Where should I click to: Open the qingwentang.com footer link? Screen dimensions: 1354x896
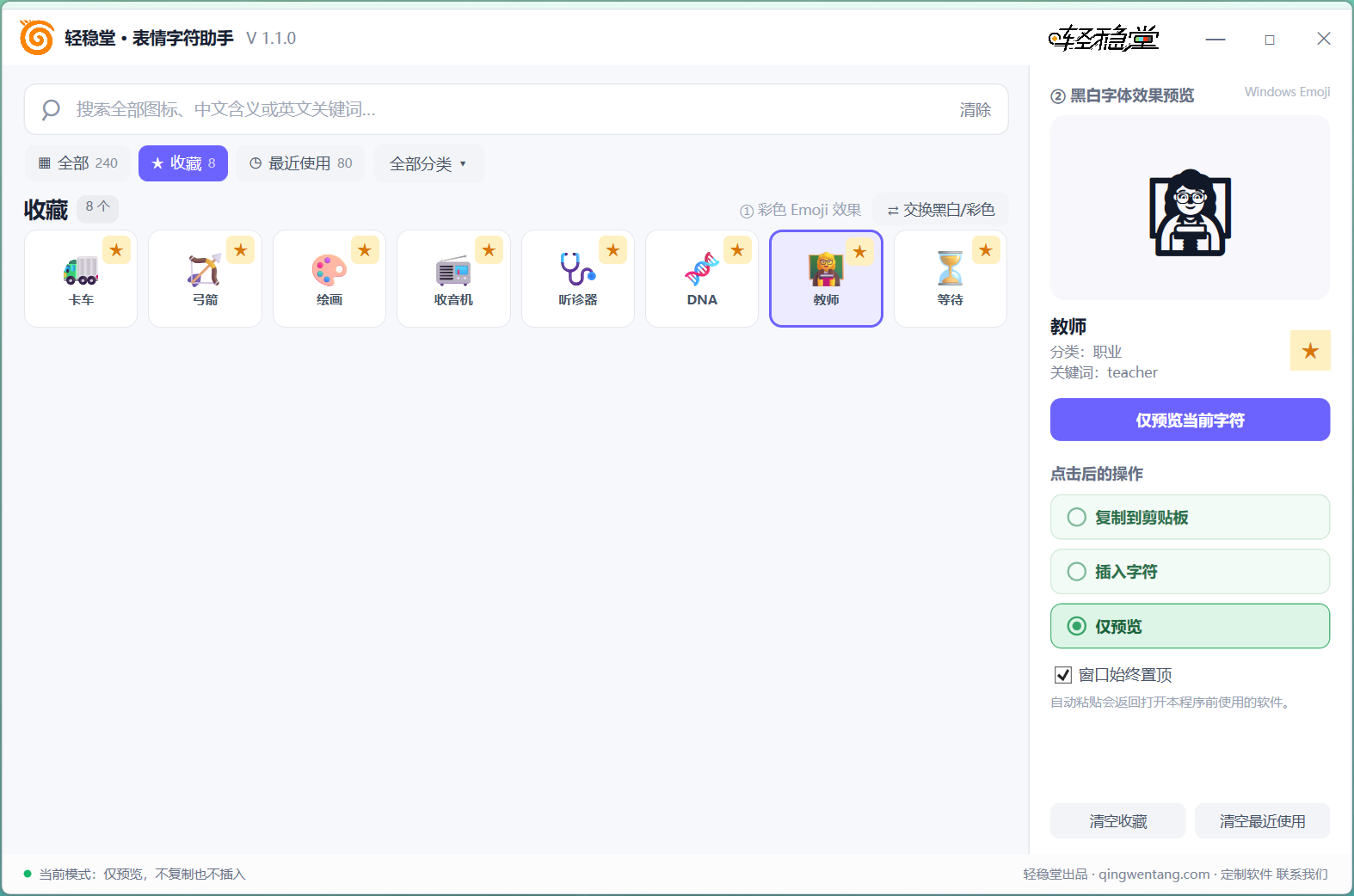(1154, 874)
